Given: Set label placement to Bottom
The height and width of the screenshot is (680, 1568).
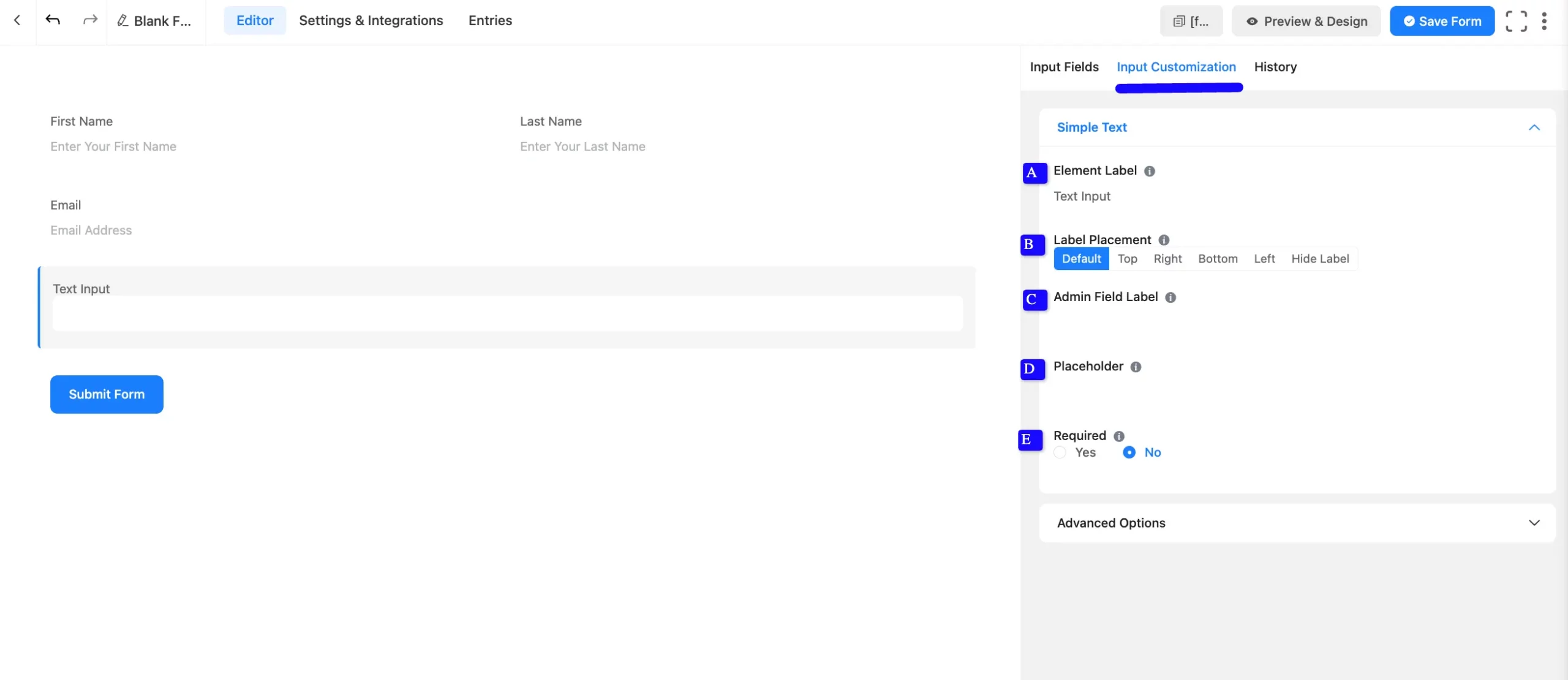Looking at the screenshot, I should coord(1218,258).
